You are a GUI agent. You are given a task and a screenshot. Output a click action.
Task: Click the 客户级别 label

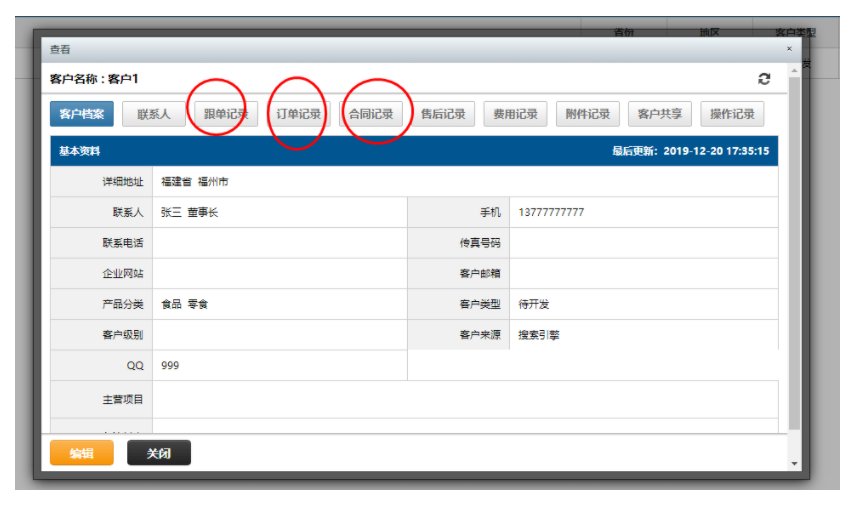[123, 335]
